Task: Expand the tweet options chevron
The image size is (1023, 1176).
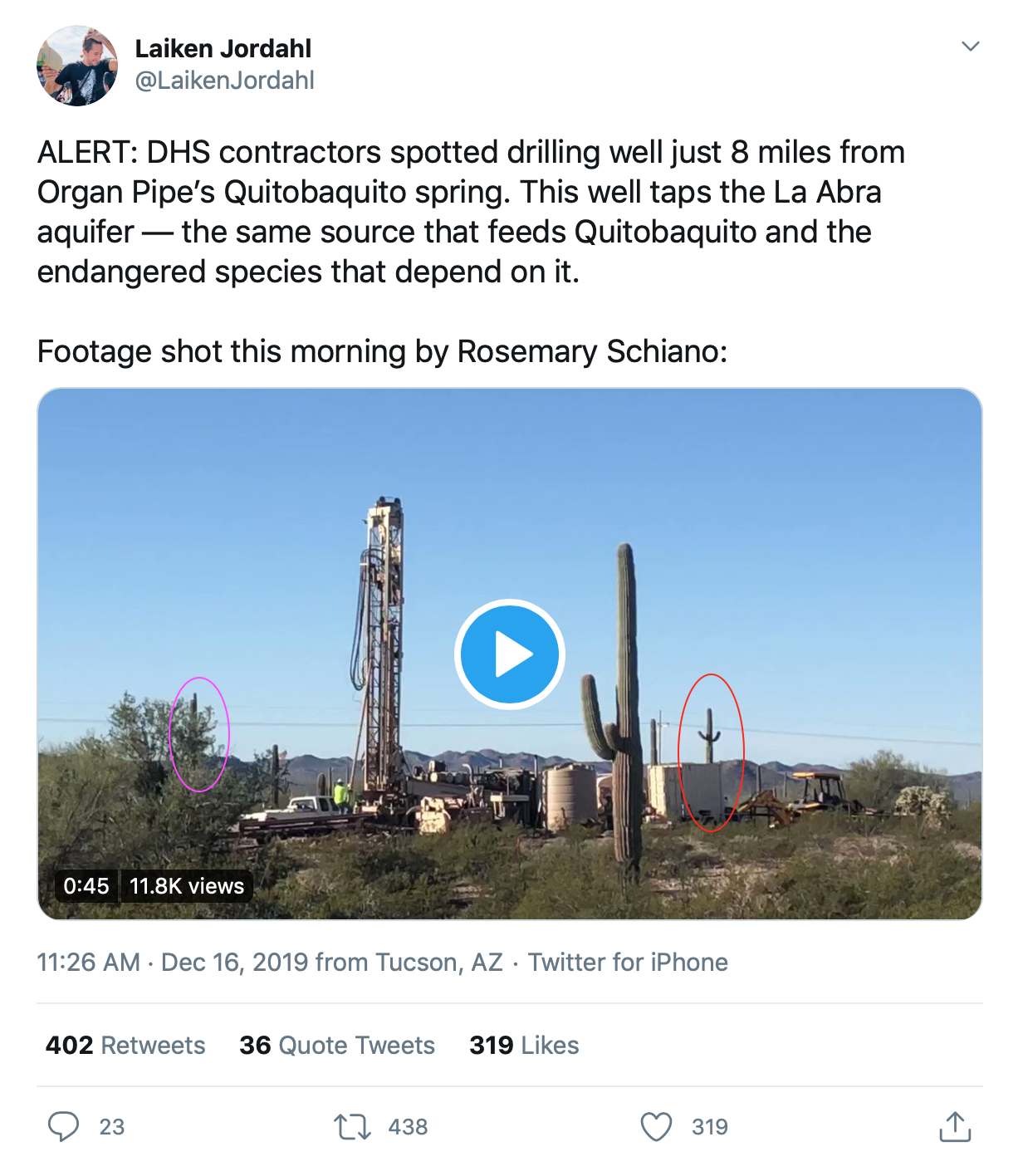Action: [x=970, y=46]
